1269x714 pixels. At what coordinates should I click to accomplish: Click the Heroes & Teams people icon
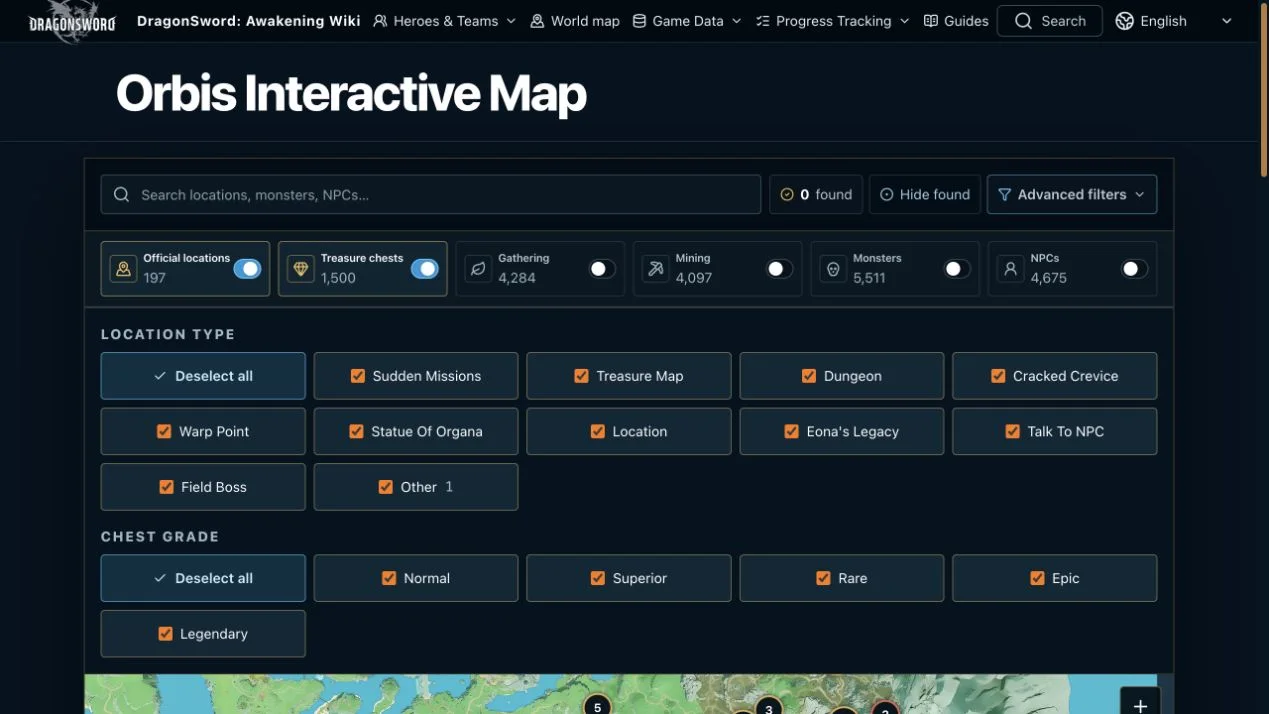click(x=380, y=21)
